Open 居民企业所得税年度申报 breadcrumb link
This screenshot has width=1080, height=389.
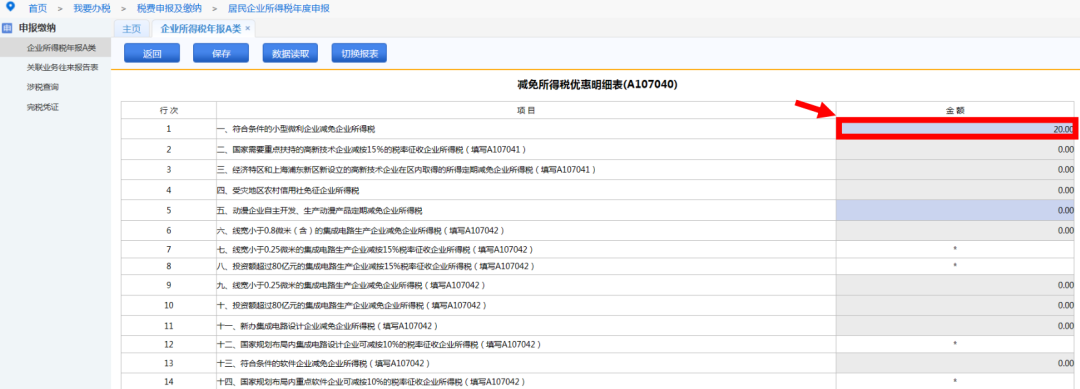(279, 9)
